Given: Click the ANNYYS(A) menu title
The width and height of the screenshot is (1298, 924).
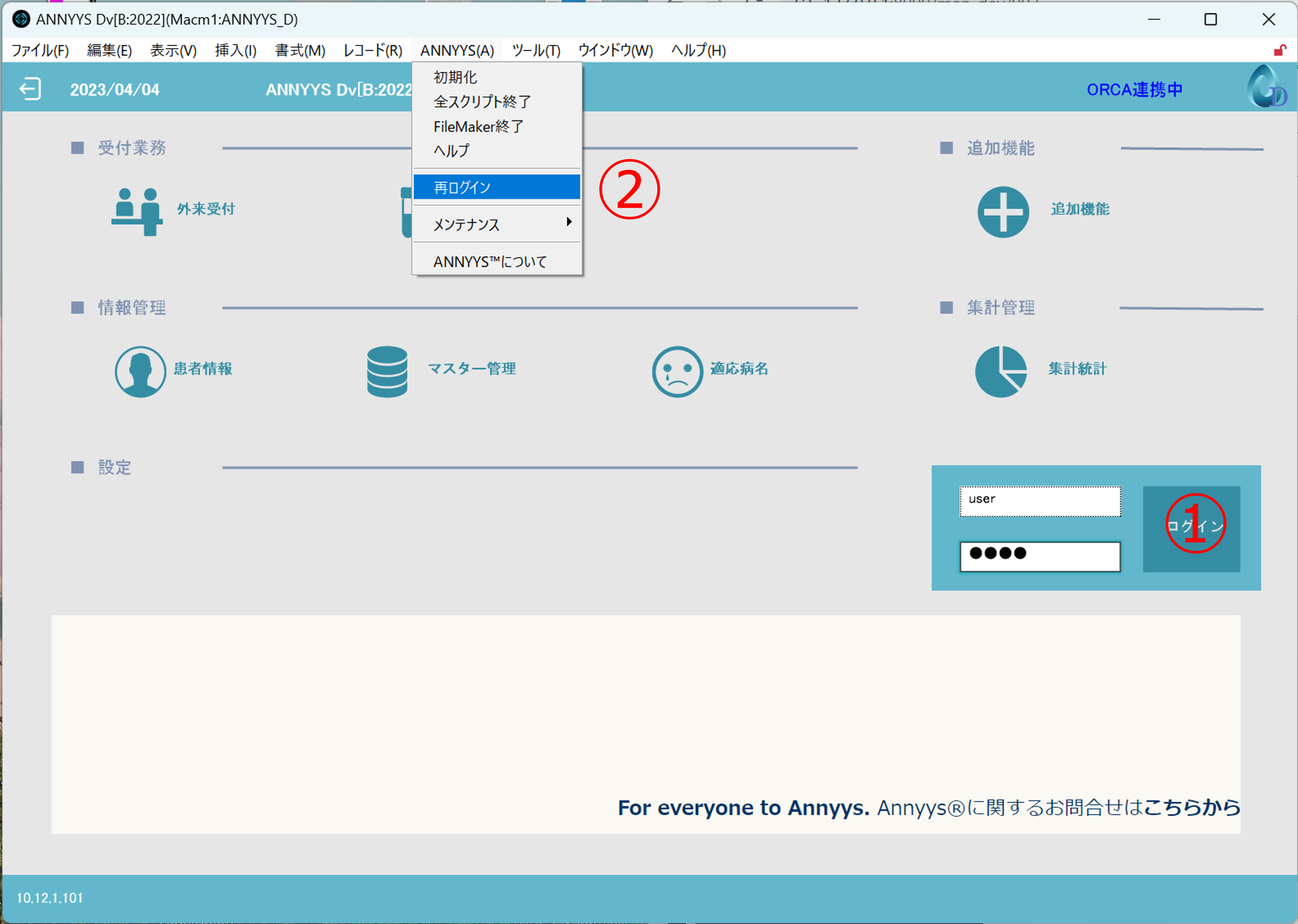Looking at the screenshot, I should click(x=457, y=51).
